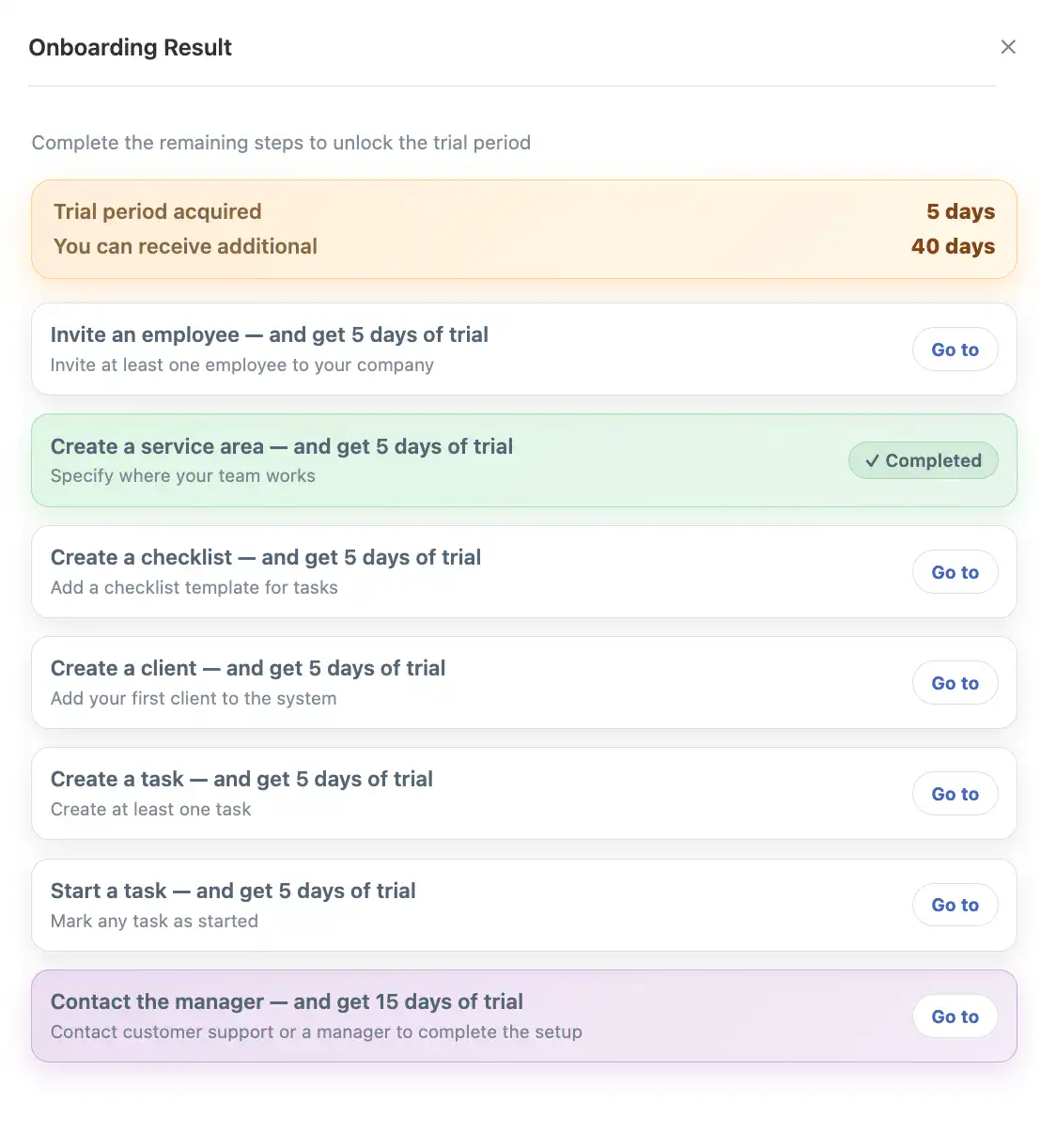Click the checkmark icon in the Completed badge
This screenshot has width=1041, height=1148.
click(x=873, y=460)
